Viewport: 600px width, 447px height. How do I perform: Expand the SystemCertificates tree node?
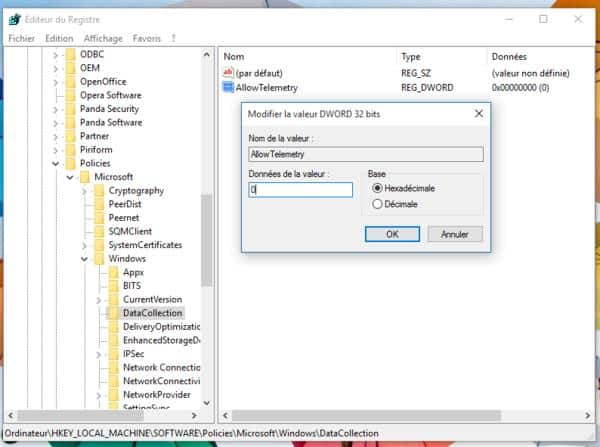(x=84, y=245)
